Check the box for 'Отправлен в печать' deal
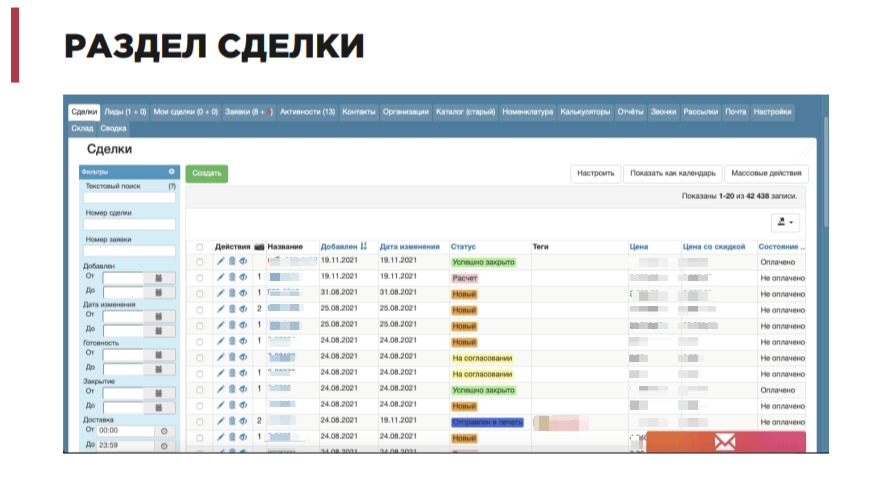The image size is (886, 480). (199, 422)
